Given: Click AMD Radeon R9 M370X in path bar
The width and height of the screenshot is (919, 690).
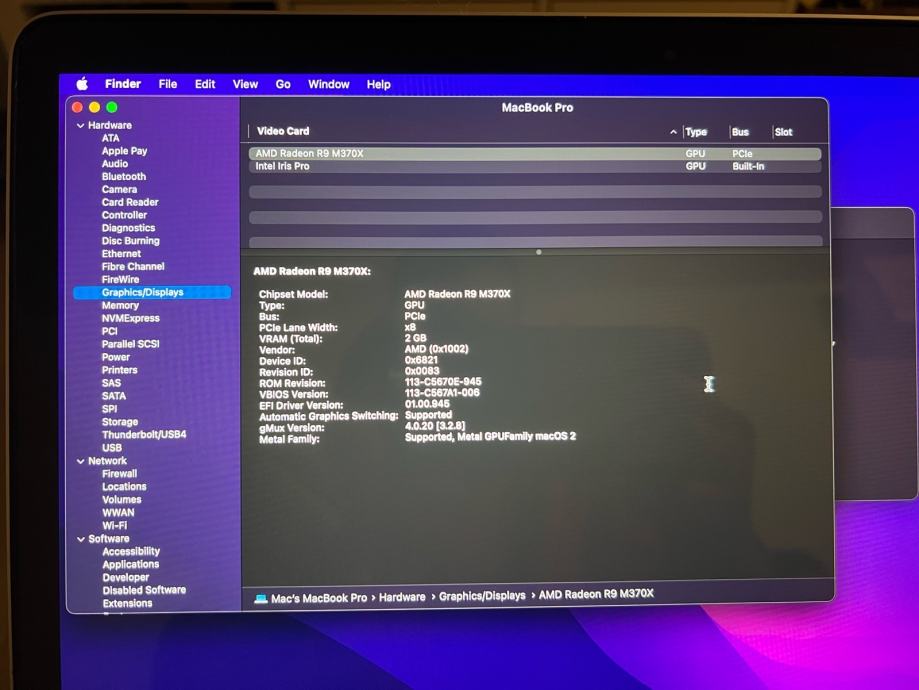Looking at the screenshot, I should pos(596,594).
